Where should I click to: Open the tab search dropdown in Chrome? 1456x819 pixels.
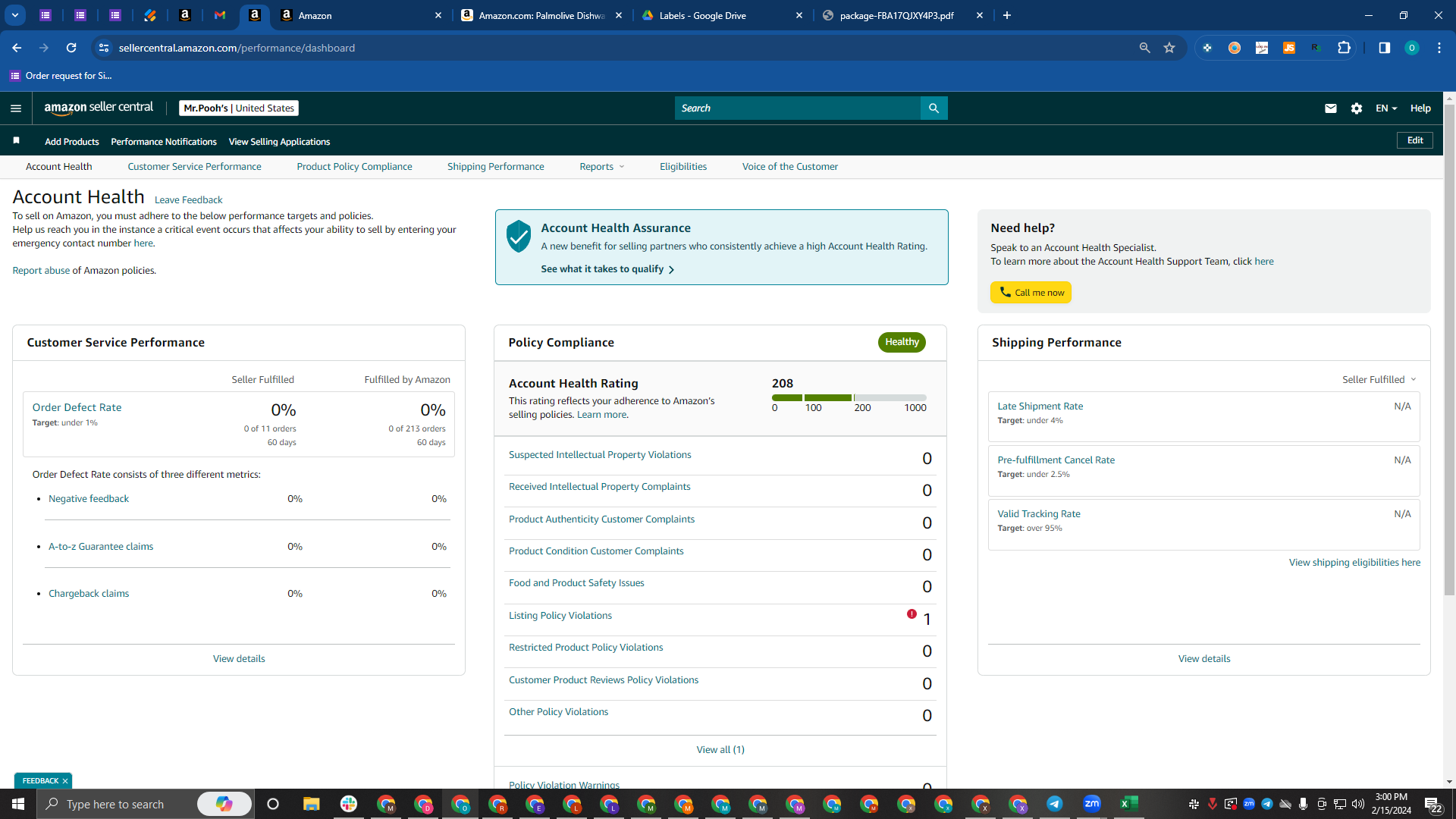click(15, 15)
